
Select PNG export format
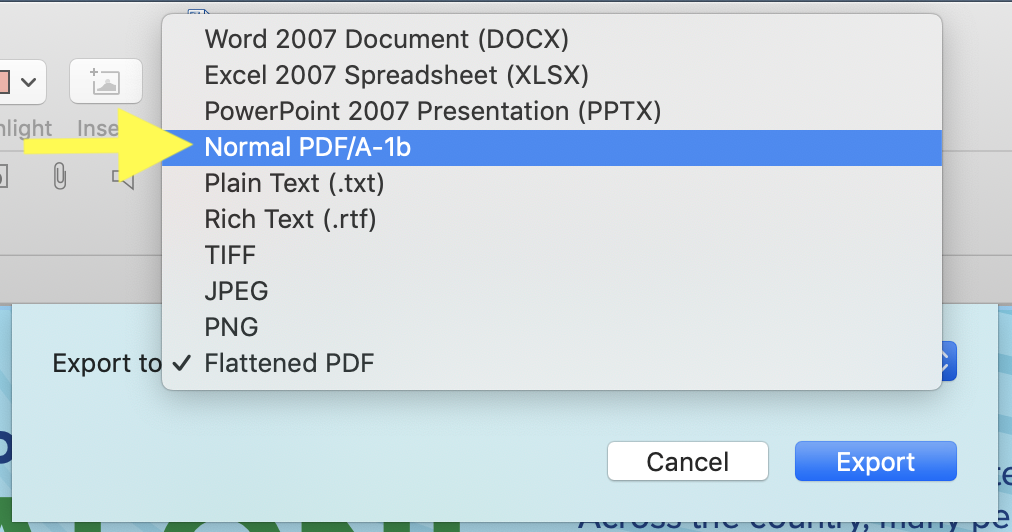(231, 327)
